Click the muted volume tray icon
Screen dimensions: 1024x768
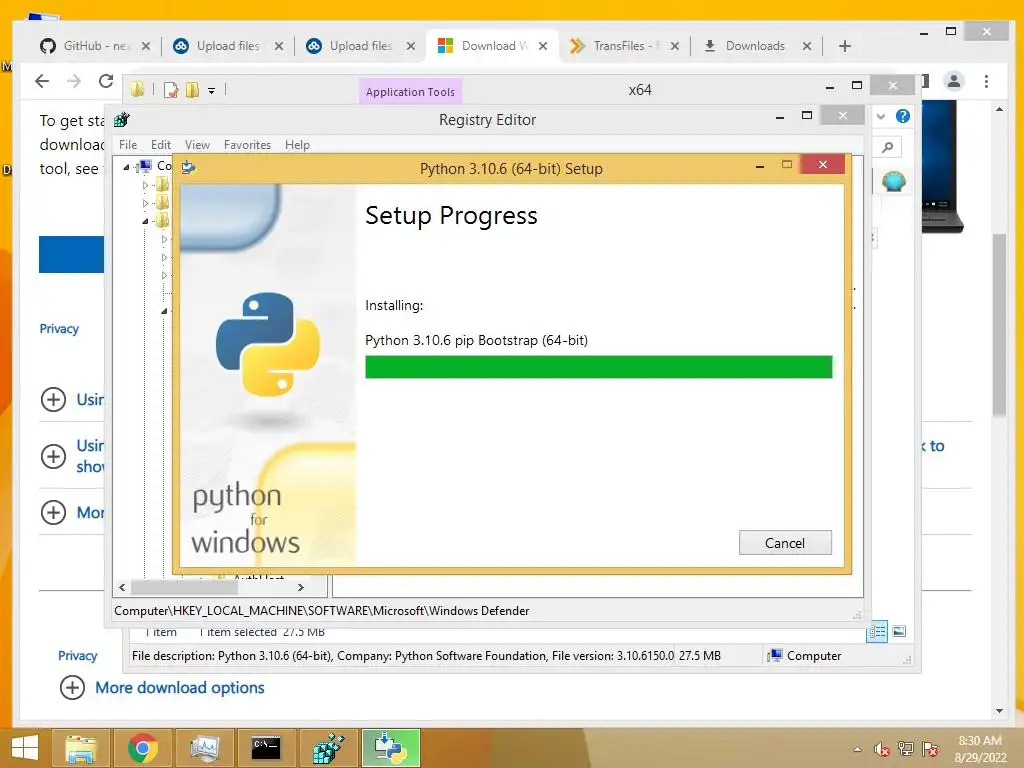(882, 749)
